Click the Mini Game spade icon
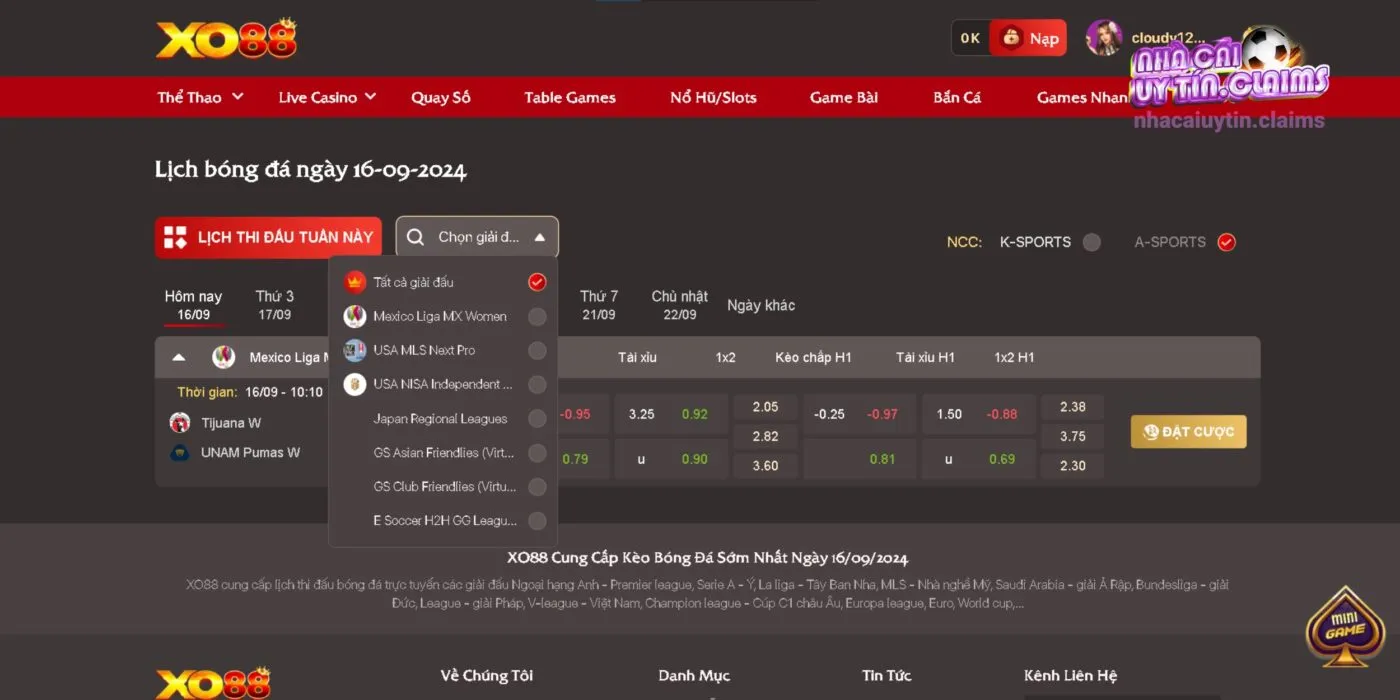This screenshot has width=1400, height=700. [x=1345, y=628]
